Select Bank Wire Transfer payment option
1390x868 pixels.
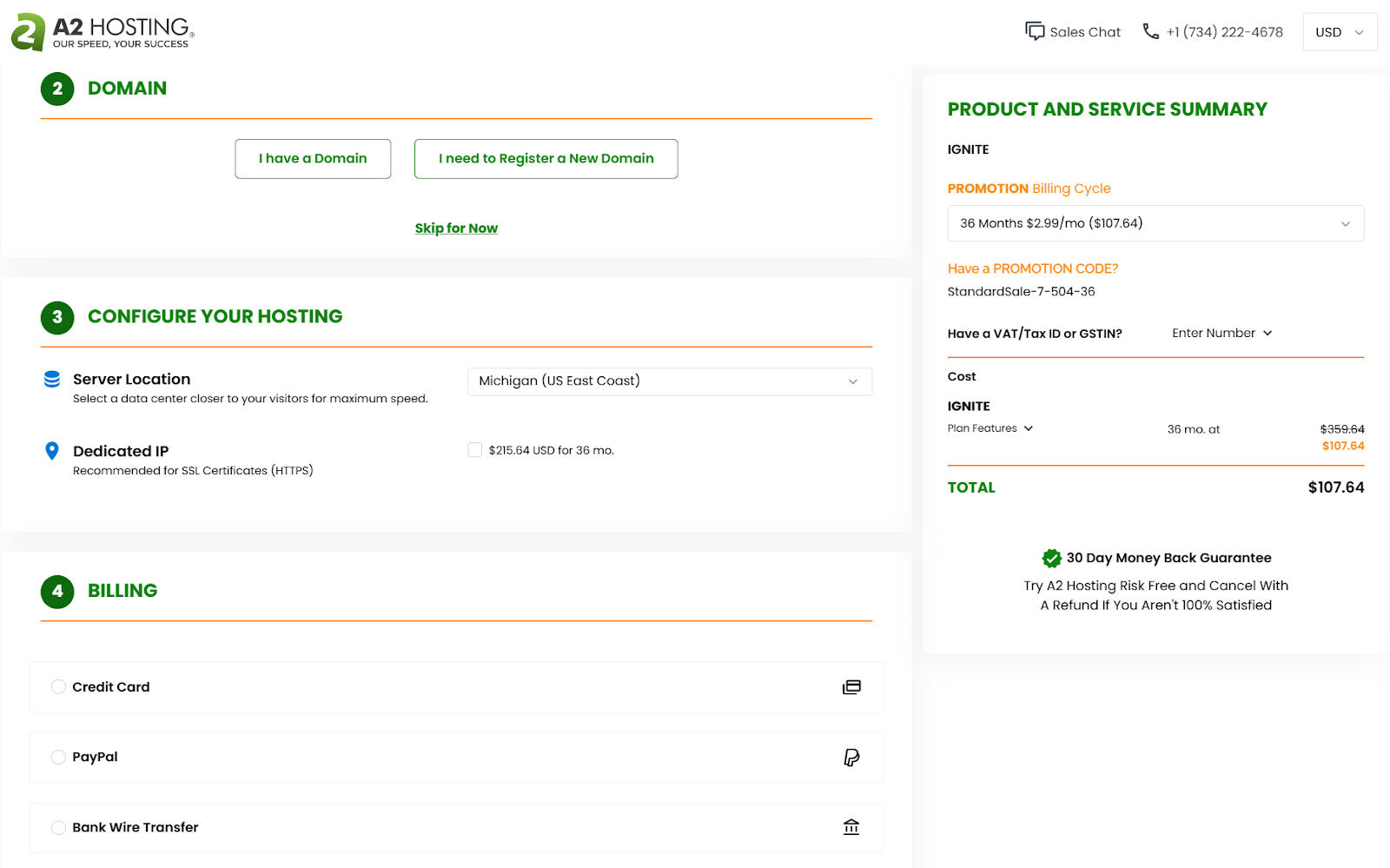tap(58, 827)
